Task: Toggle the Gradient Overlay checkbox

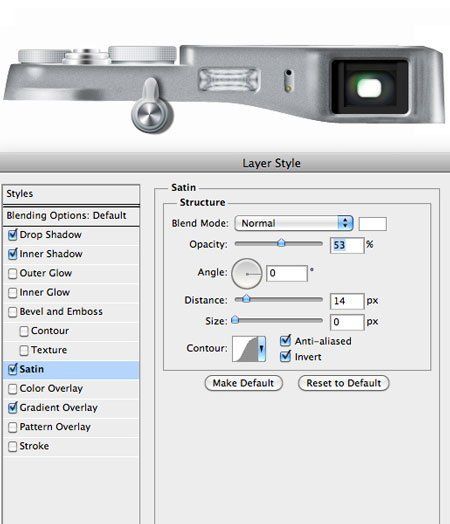Action: pos(12,408)
